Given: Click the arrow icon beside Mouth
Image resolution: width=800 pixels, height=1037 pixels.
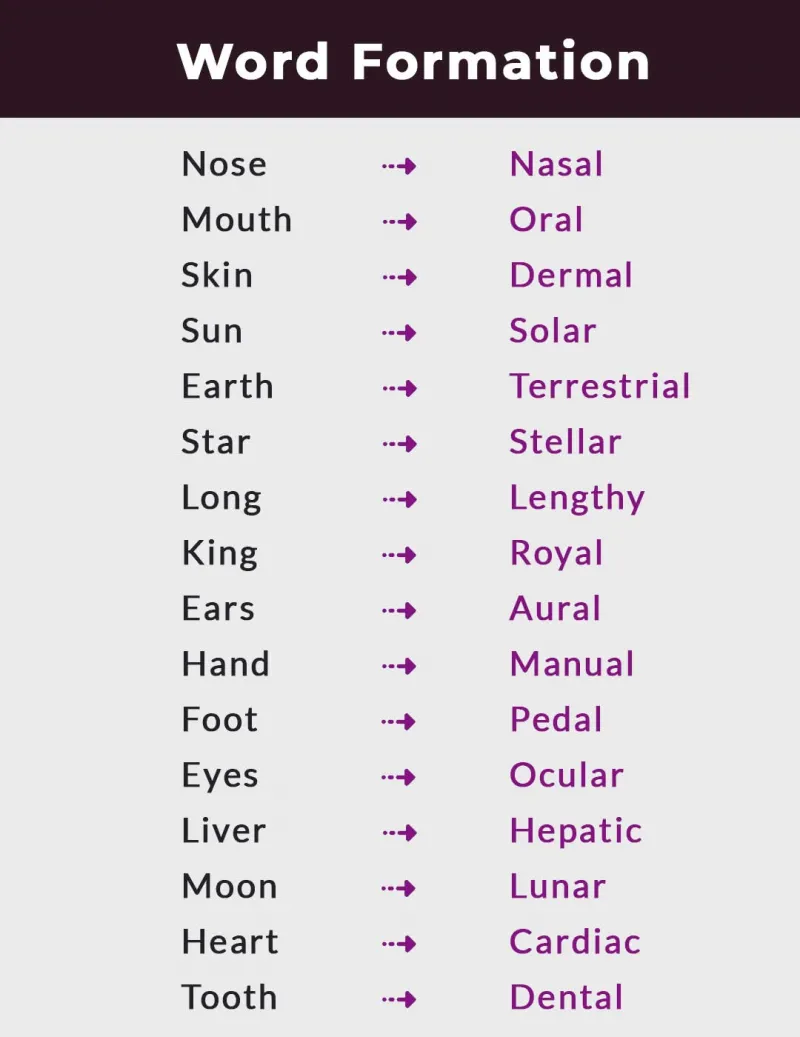Looking at the screenshot, I should pos(399,221).
